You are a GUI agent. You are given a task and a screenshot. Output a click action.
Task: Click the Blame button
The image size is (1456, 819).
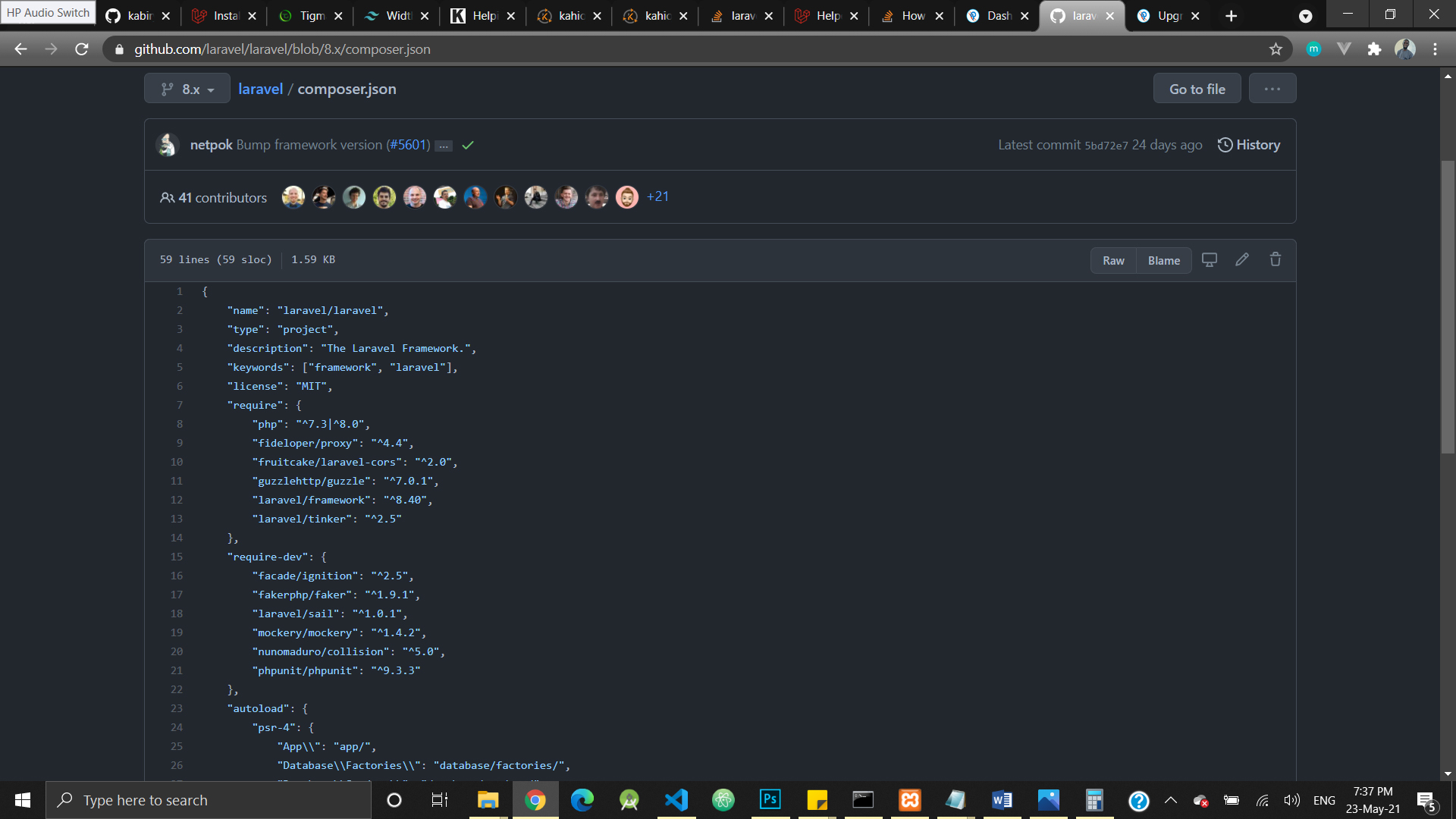point(1163,261)
